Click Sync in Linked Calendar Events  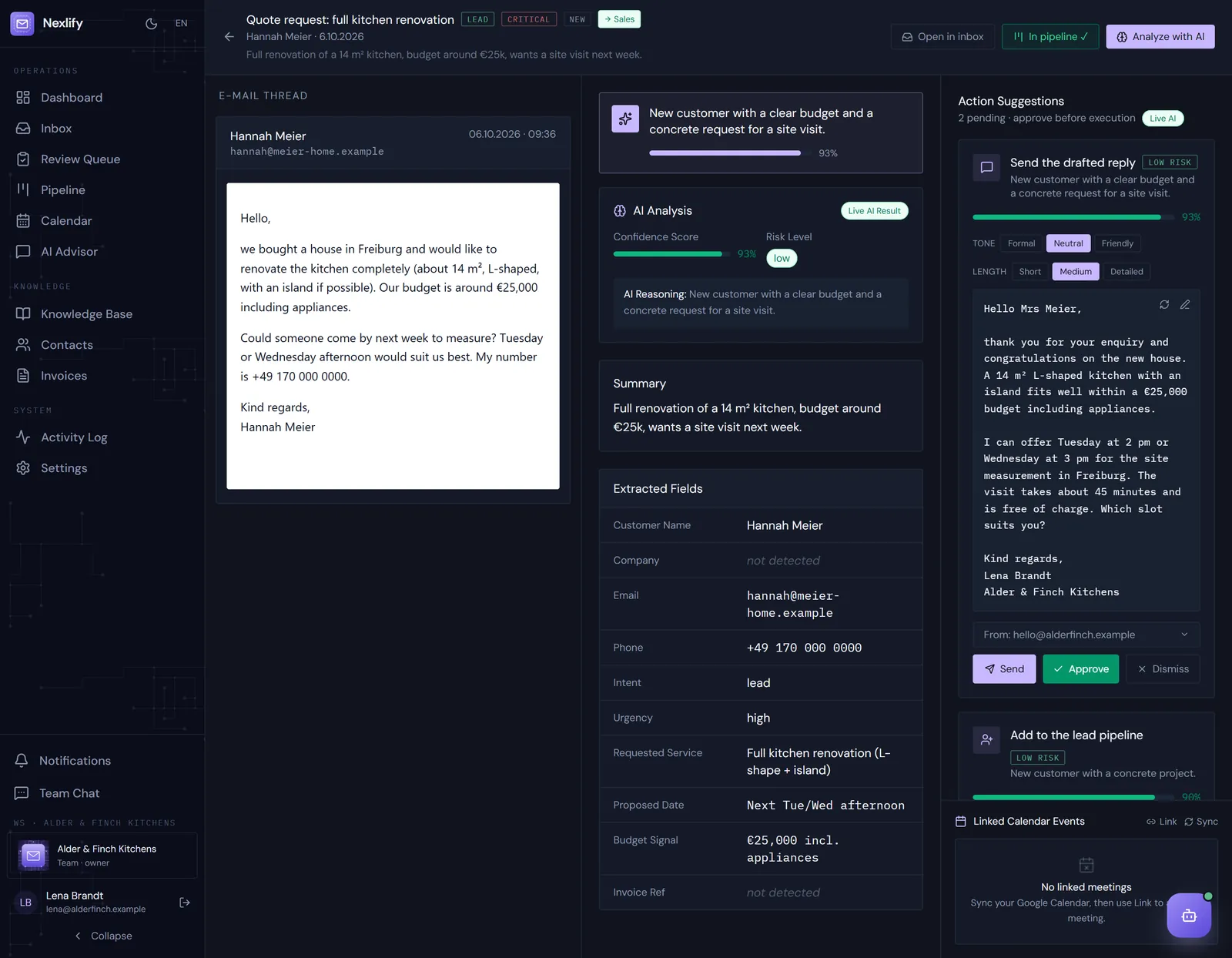click(1201, 822)
